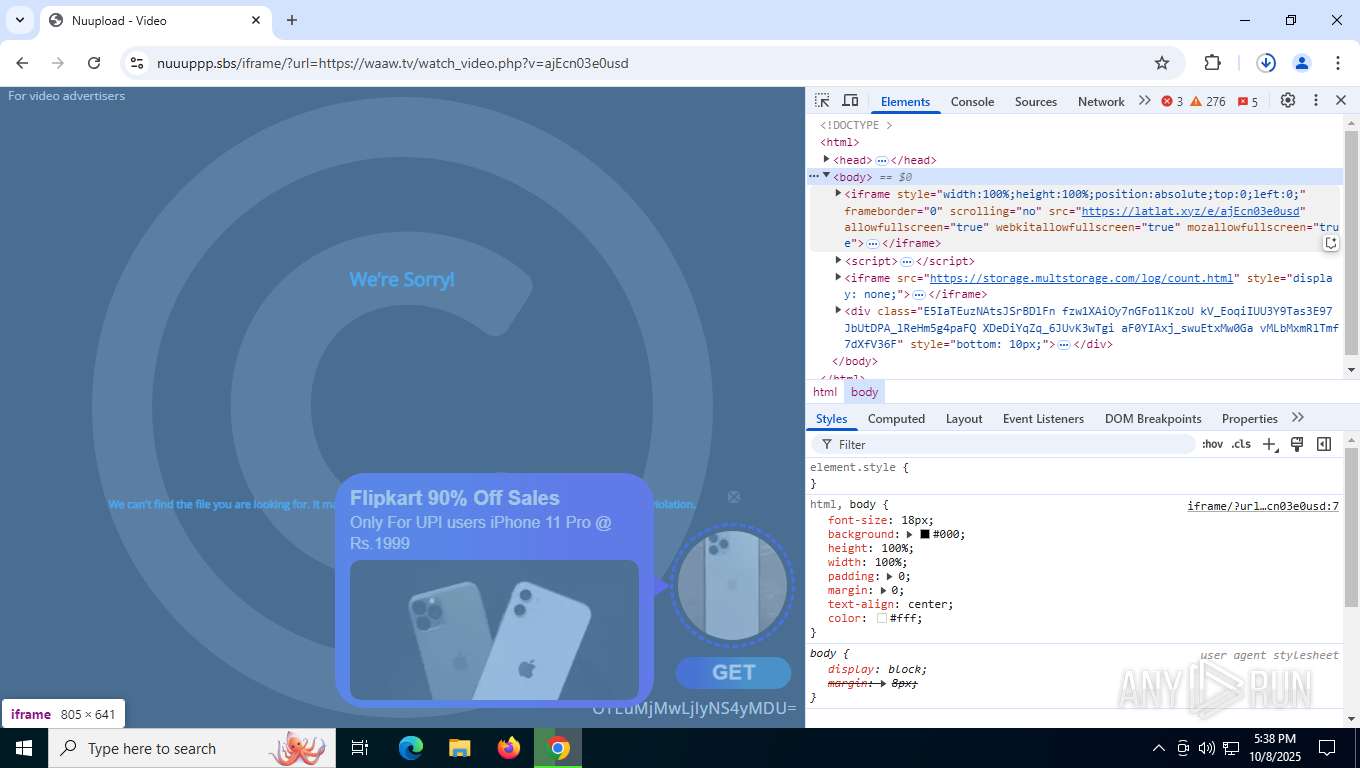Open the iframe source stylesheet link
The width and height of the screenshot is (1360, 768).
coord(1263,506)
